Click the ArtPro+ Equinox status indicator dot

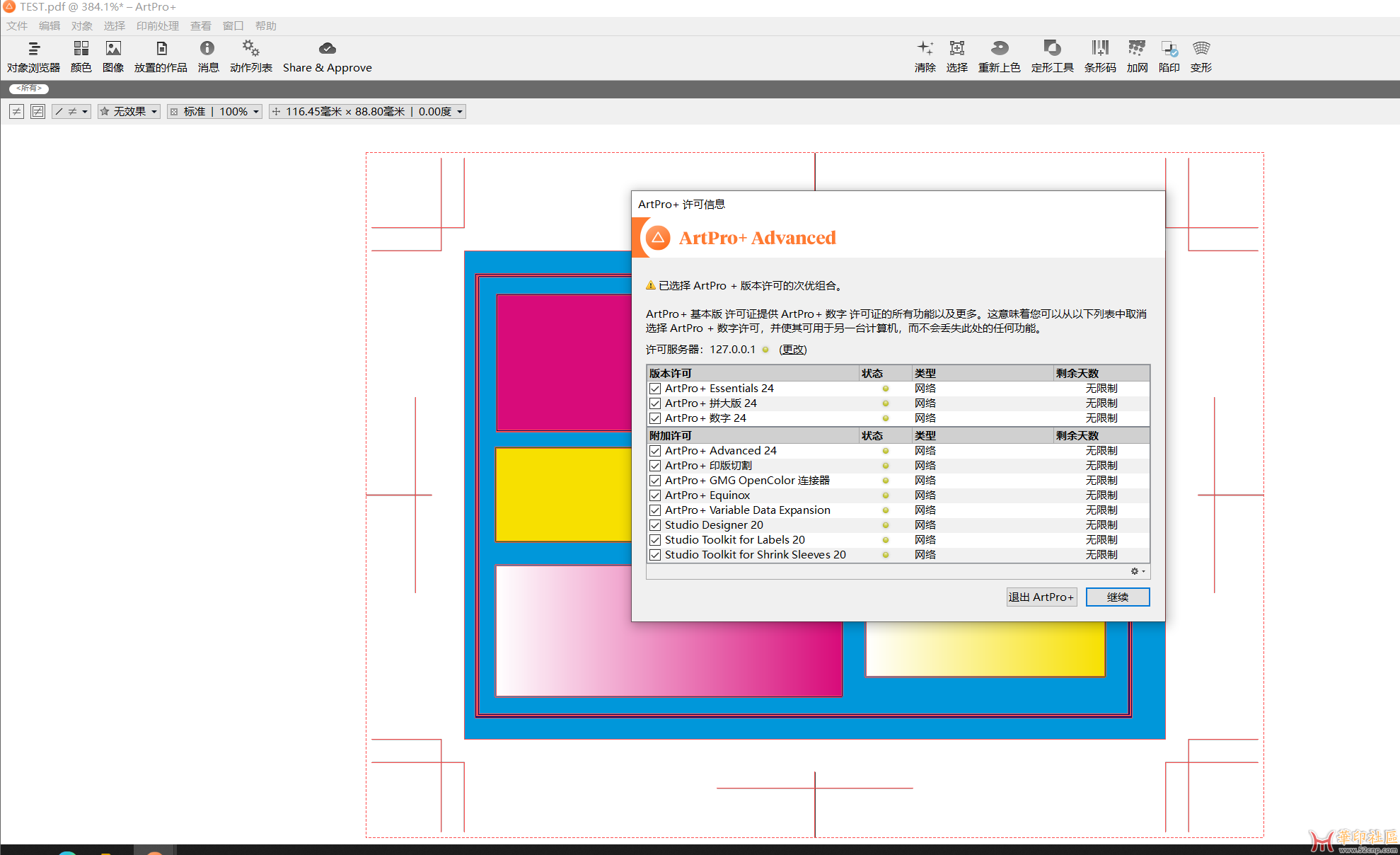tap(885, 495)
